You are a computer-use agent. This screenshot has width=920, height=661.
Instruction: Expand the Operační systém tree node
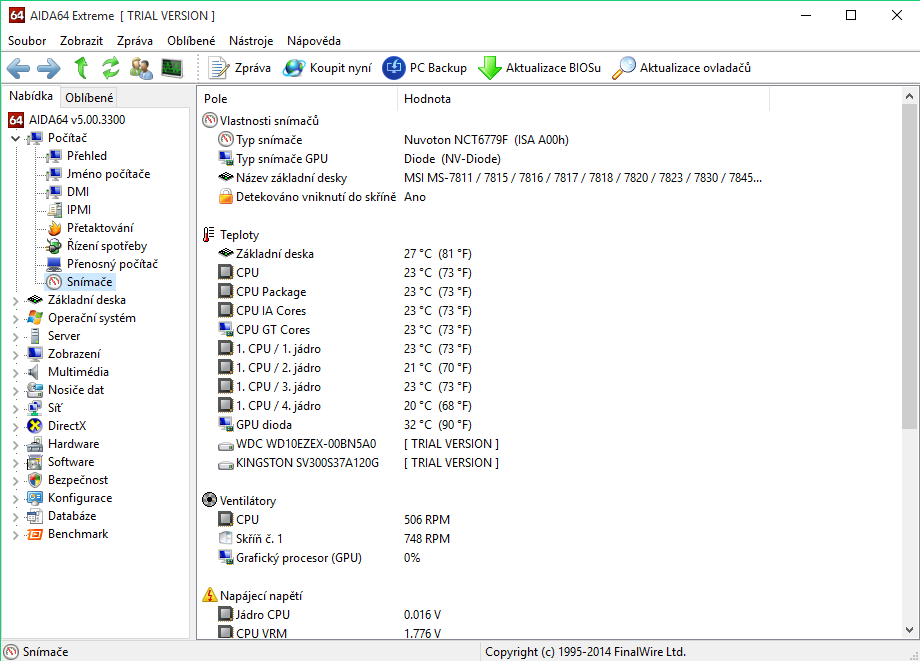coord(15,318)
